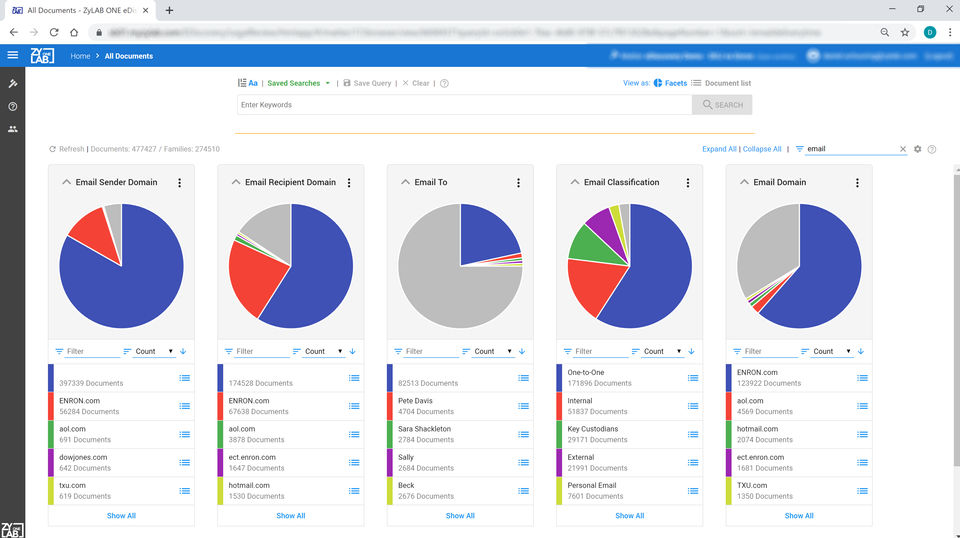
Task: Collapse the Email To facet
Action: pyautogui.click(x=405, y=182)
